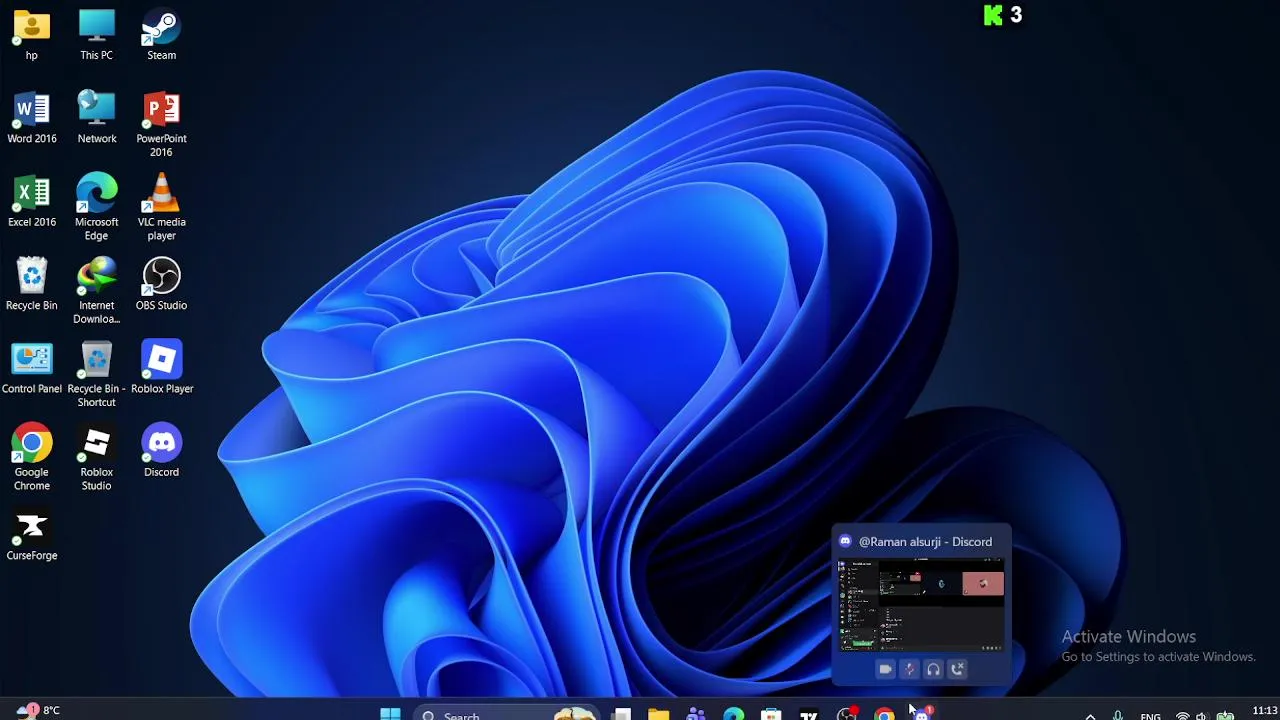Open the weather widget showing 8°C

37,710
